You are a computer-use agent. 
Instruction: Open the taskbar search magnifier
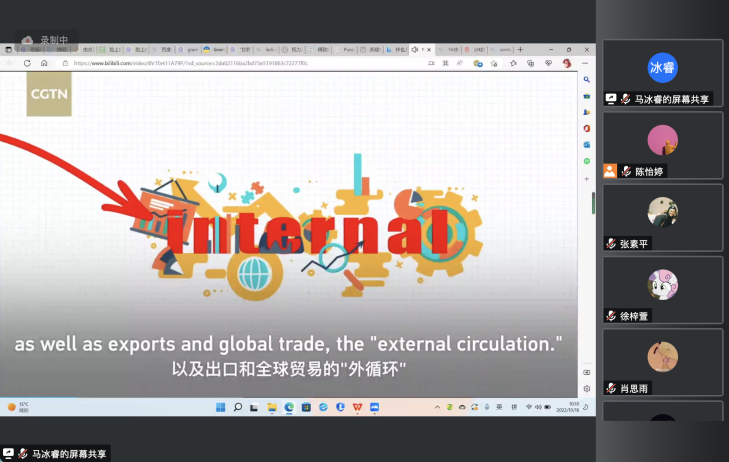(238, 408)
